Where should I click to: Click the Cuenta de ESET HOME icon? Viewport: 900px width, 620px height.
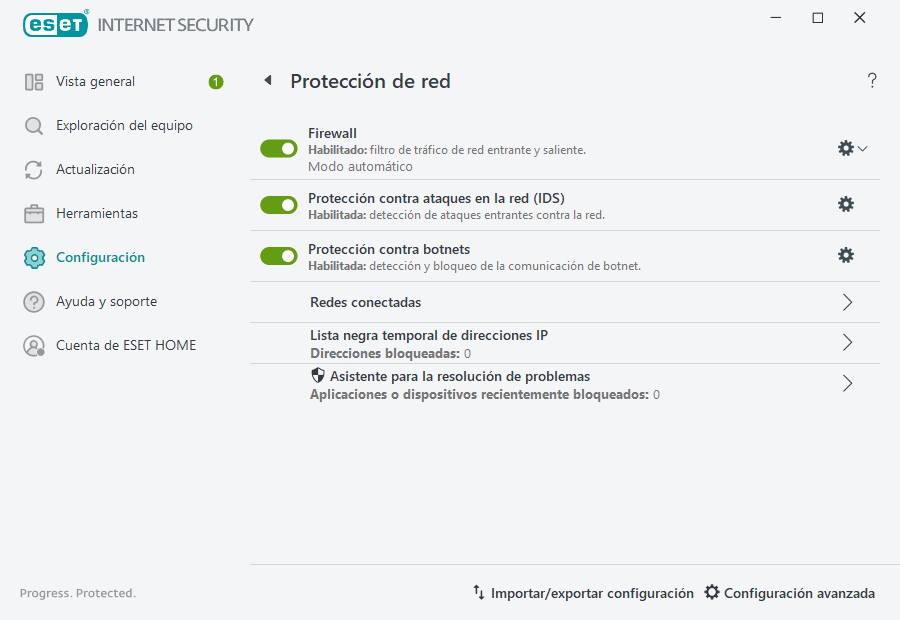(x=31, y=345)
